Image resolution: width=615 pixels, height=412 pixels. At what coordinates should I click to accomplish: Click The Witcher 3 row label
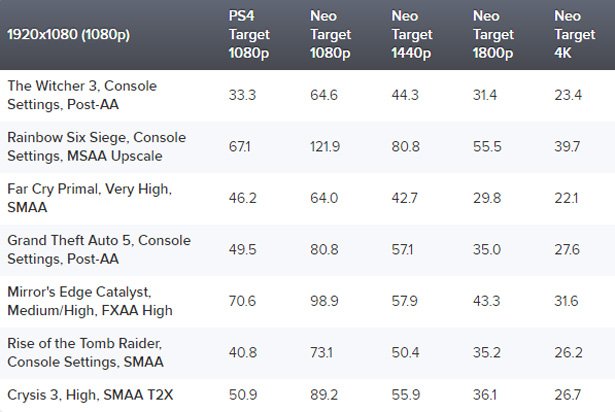click(x=82, y=95)
